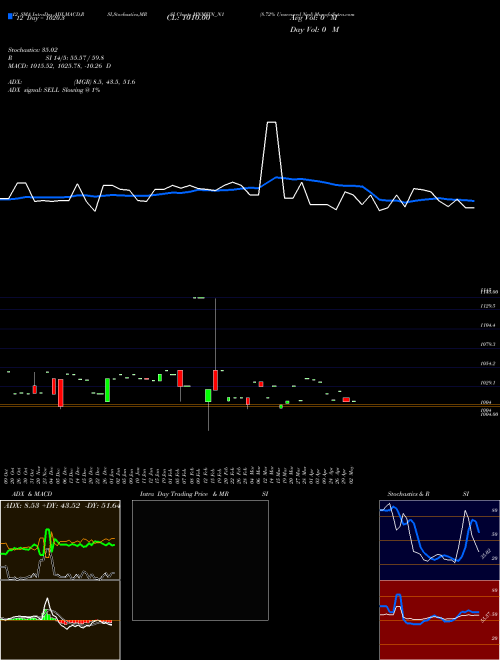The width and height of the screenshot is (500, 660).
Task: Click the 'ADX & MACD' panel title
Action: (x=32, y=494)
